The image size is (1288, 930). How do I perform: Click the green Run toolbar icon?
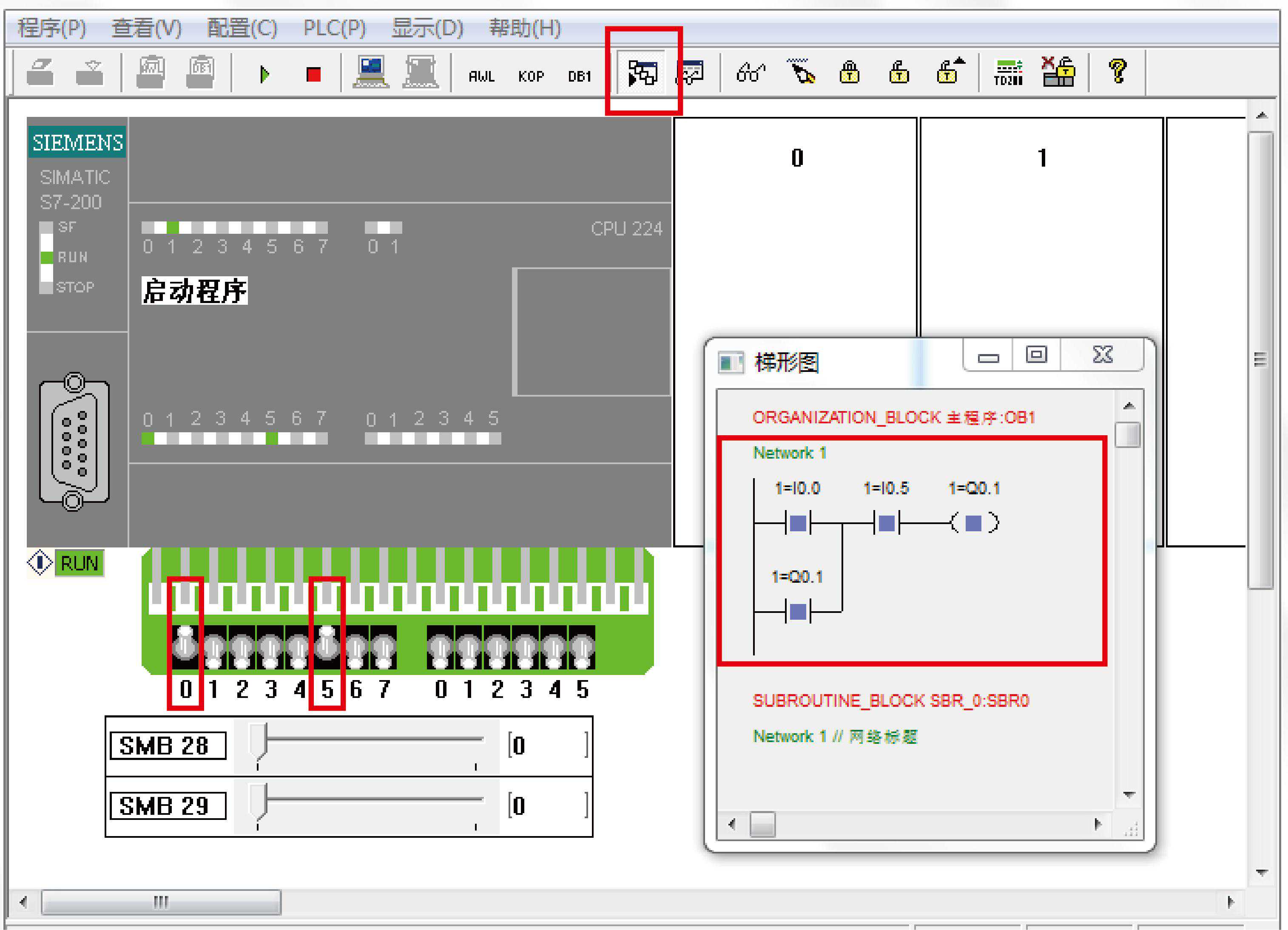pyautogui.click(x=264, y=74)
